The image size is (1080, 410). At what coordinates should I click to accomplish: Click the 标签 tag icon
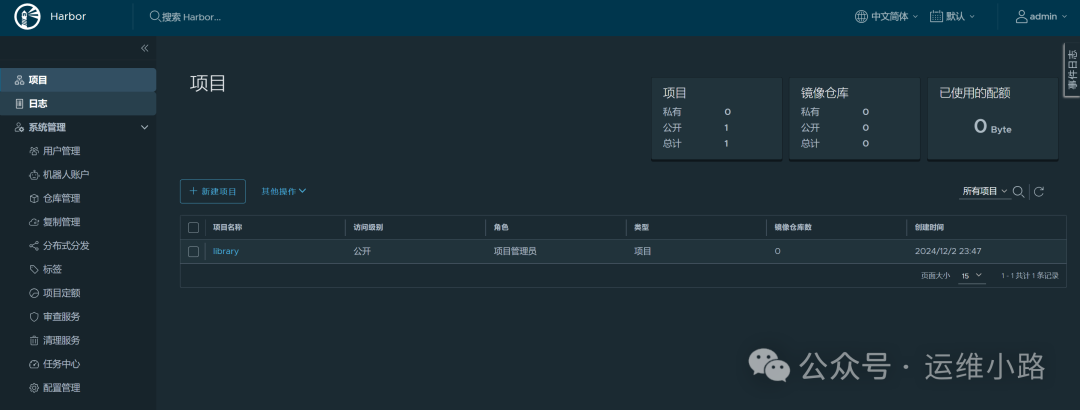pos(34,269)
